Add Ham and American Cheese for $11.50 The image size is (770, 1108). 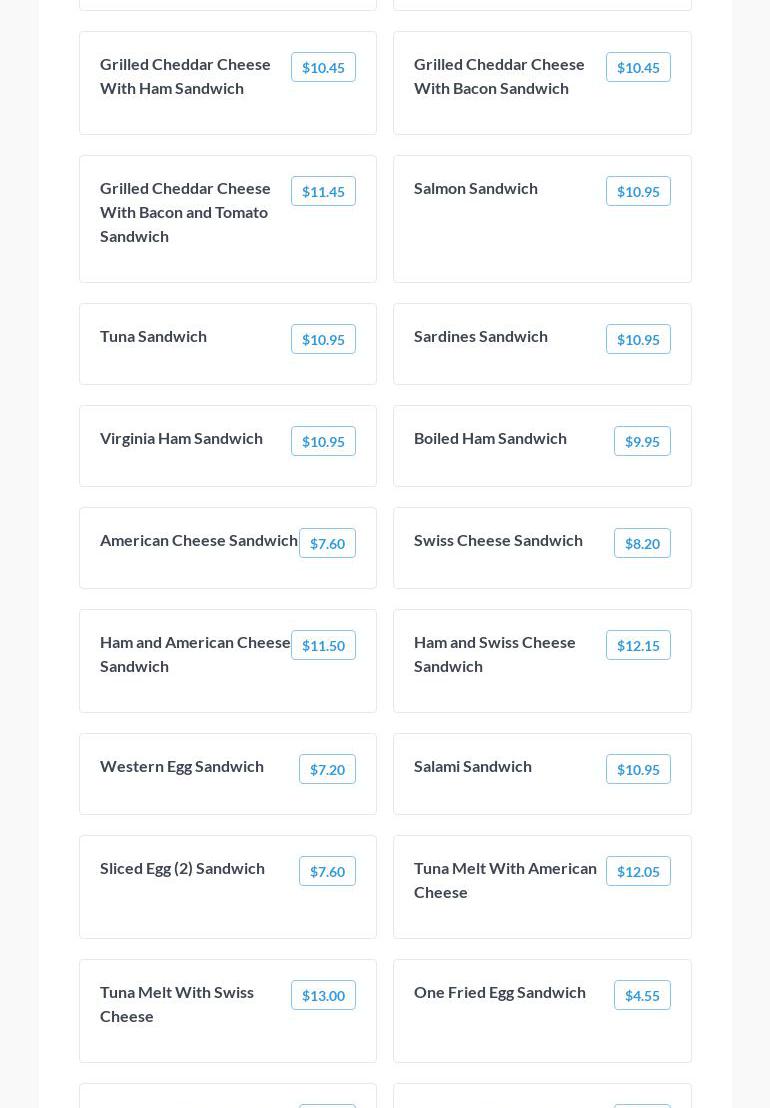[323, 645]
